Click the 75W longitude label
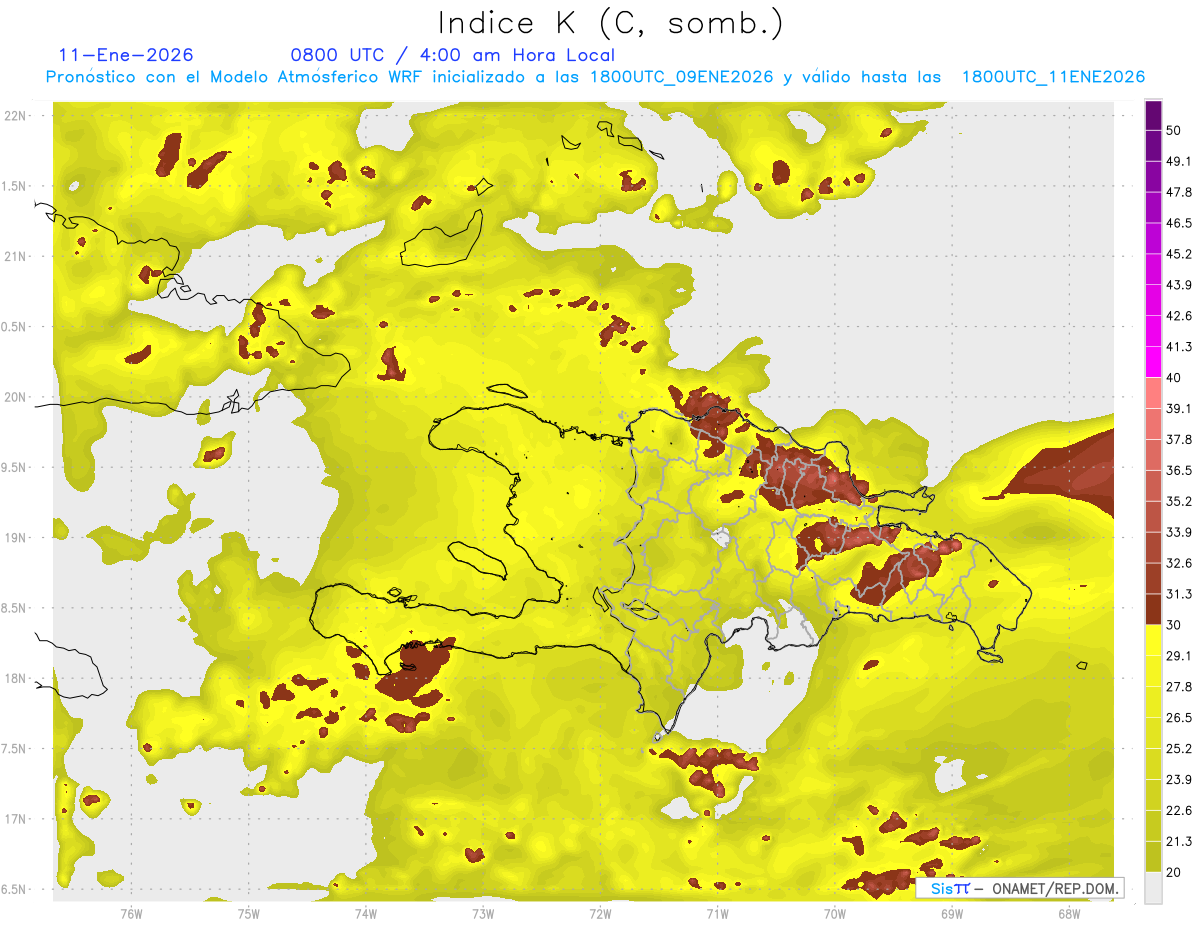This screenshot has width=1200, height=927. (x=248, y=913)
